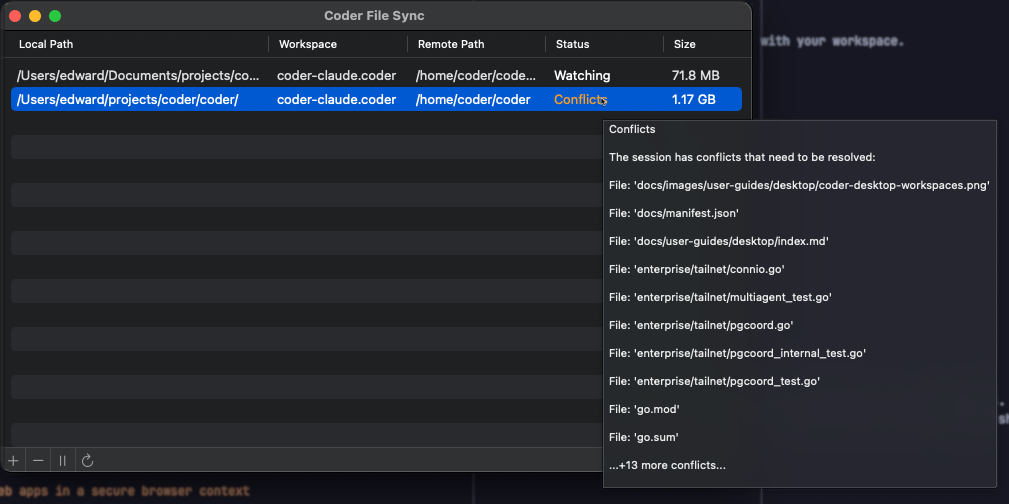This screenshot has width=1009, height=504.
Task: Remove selected session with minus icon
Action: pyautogui.click(x=38, y=461)
